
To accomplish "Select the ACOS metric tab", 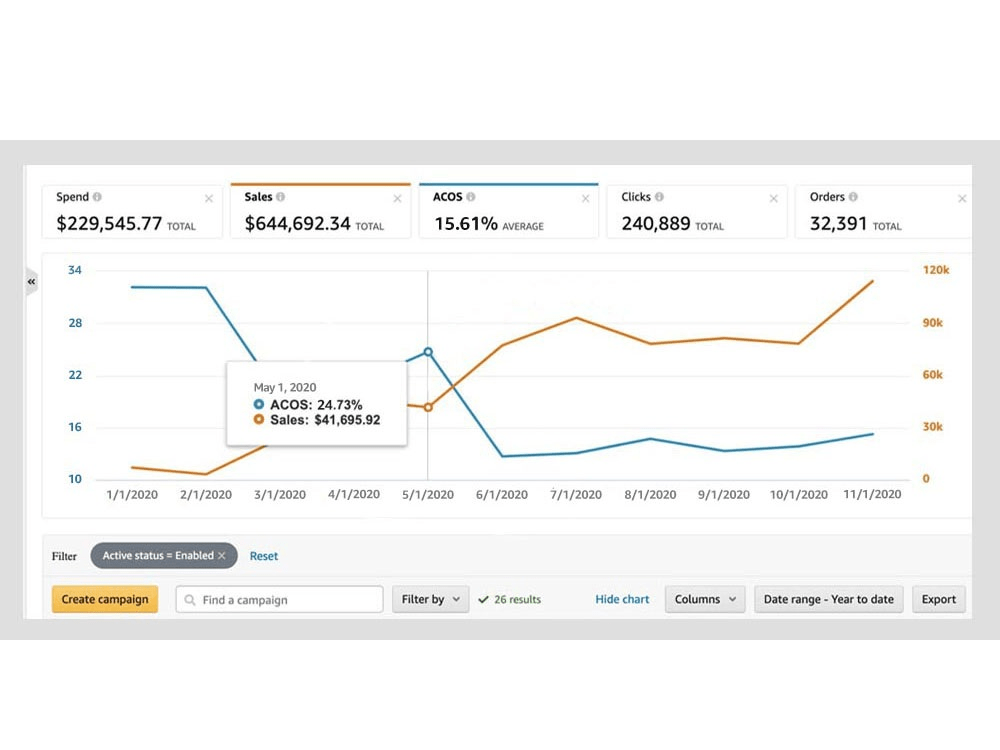I will [x=508, y=211].
